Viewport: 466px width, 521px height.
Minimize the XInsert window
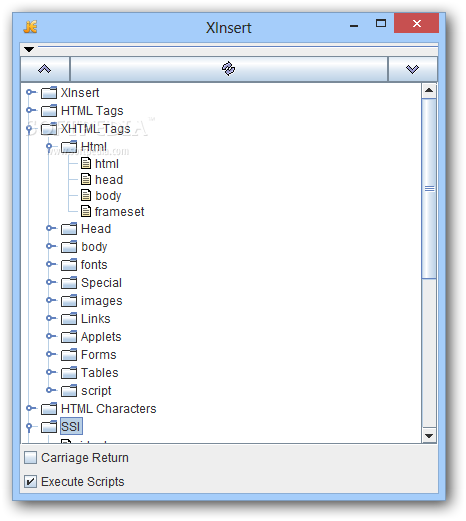click(x=354, y=25)
